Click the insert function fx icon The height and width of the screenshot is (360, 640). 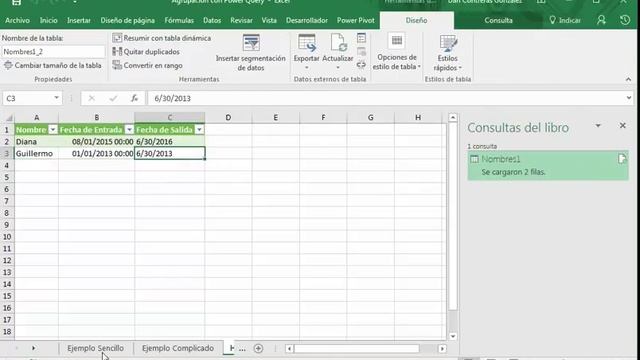coord(134,98)
